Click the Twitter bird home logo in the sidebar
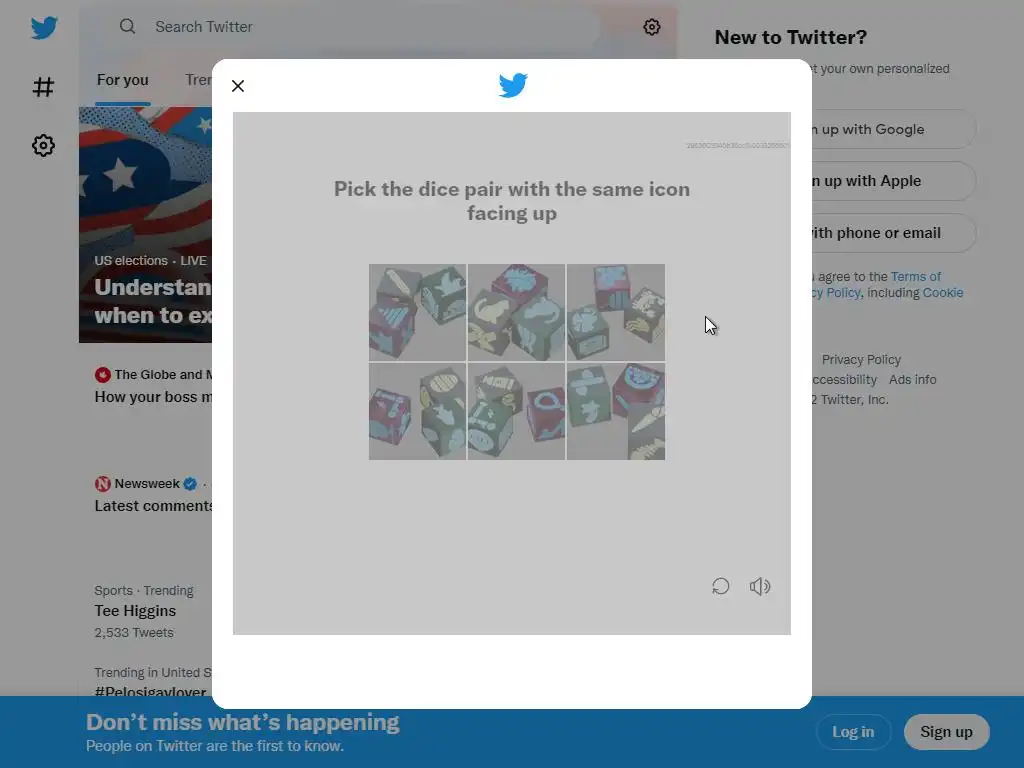 pos(44,27)
